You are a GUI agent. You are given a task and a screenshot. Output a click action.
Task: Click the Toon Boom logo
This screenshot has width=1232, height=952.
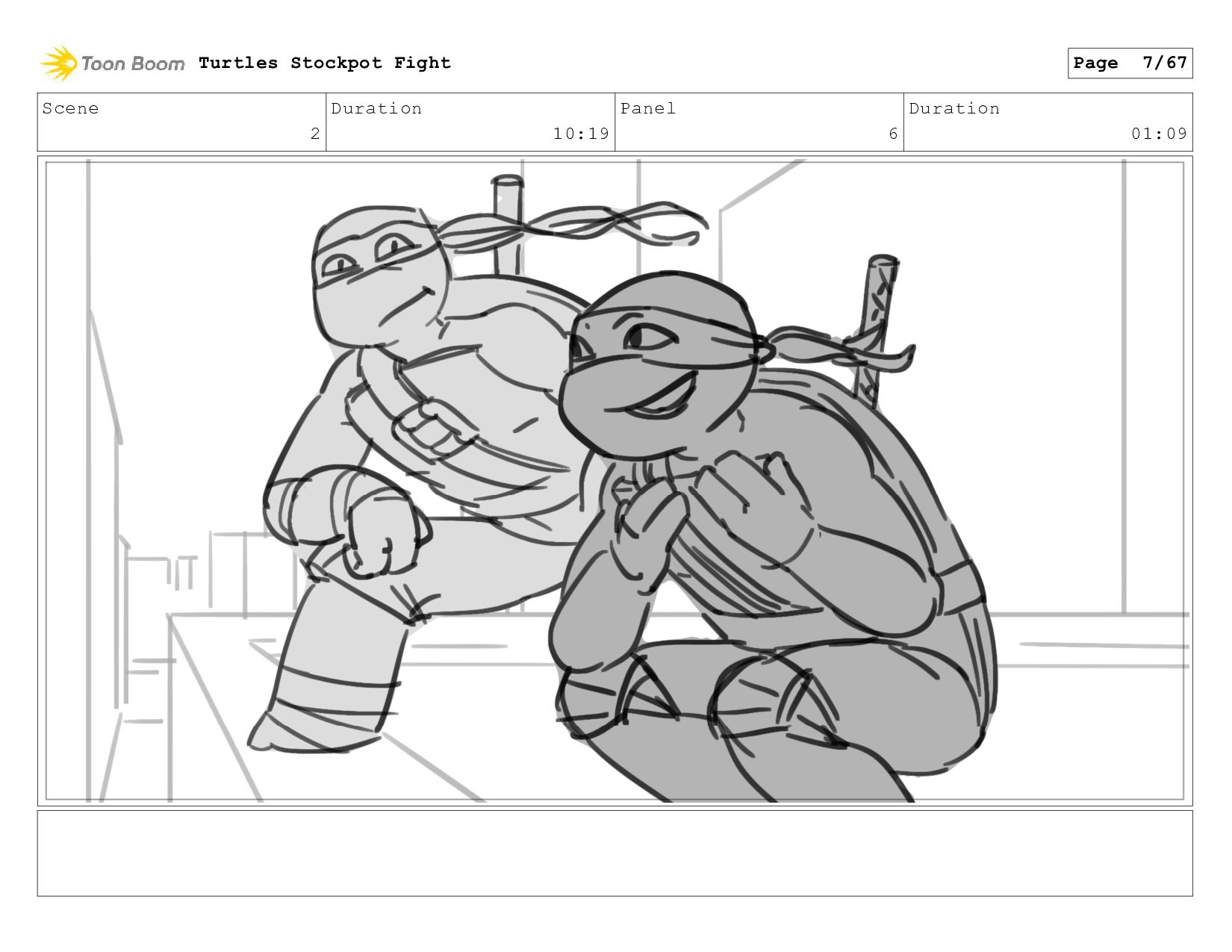point(112,63)
